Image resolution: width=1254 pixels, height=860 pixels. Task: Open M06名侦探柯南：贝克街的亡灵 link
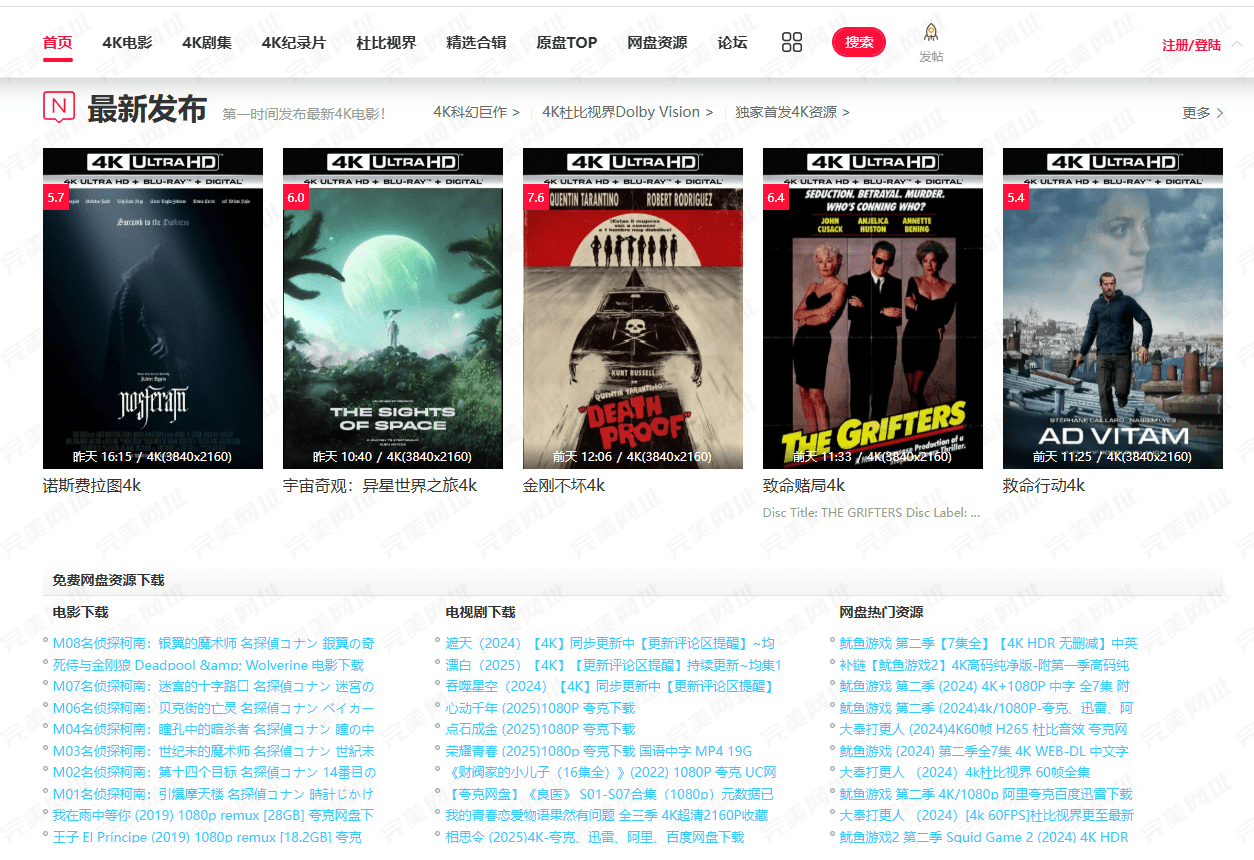point(214,708)
